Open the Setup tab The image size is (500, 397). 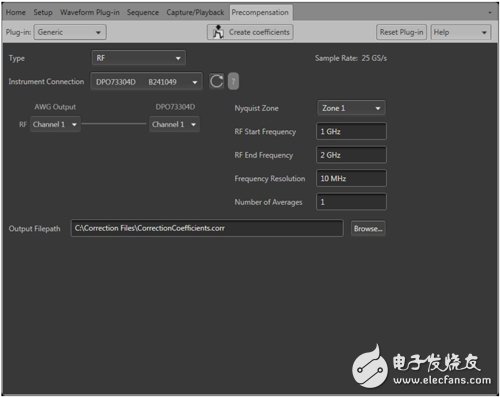point(43,12)
